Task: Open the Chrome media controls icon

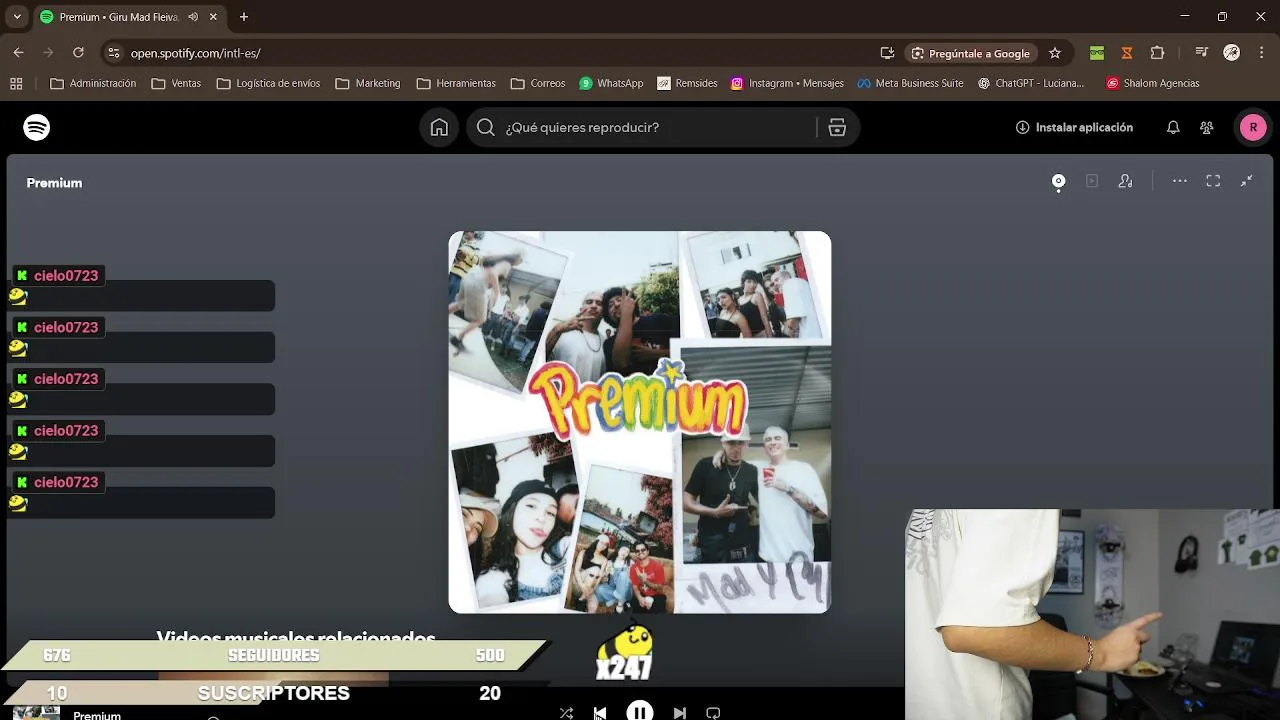Action: [x=1201, y=53]
